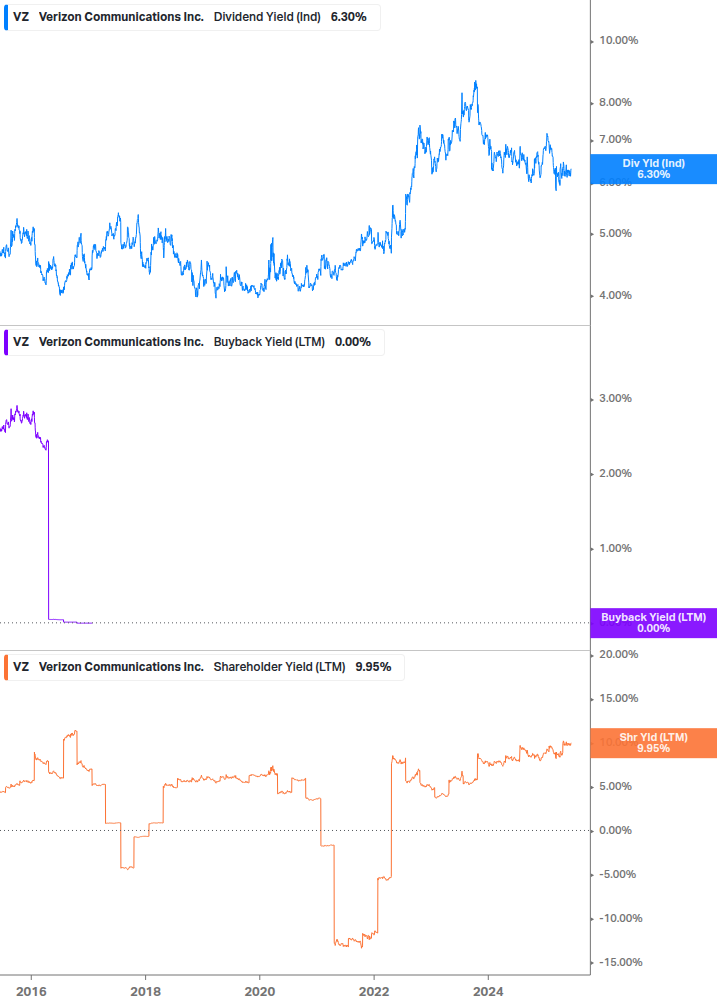This screenshot has width=717, height=1005.
Task: Click the purple Buyback Yield 0.00% axis tag
Action: [x=654, y=623]
